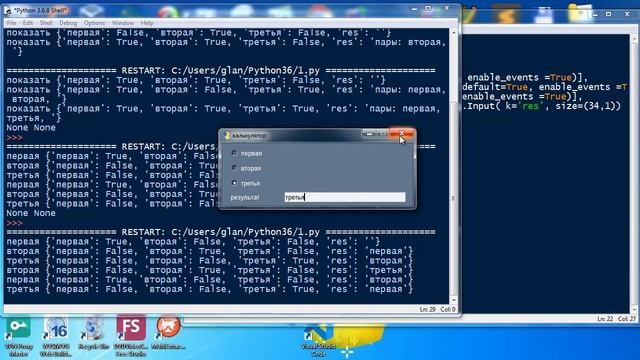Click the 'результат' label in the dialog
The height and width of the screenshot is (360, 640).
tap(245, 198)
